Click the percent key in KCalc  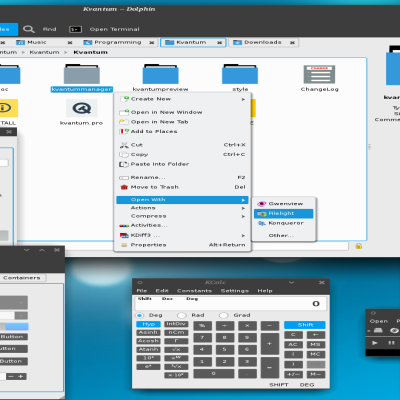tap(202, 326)
